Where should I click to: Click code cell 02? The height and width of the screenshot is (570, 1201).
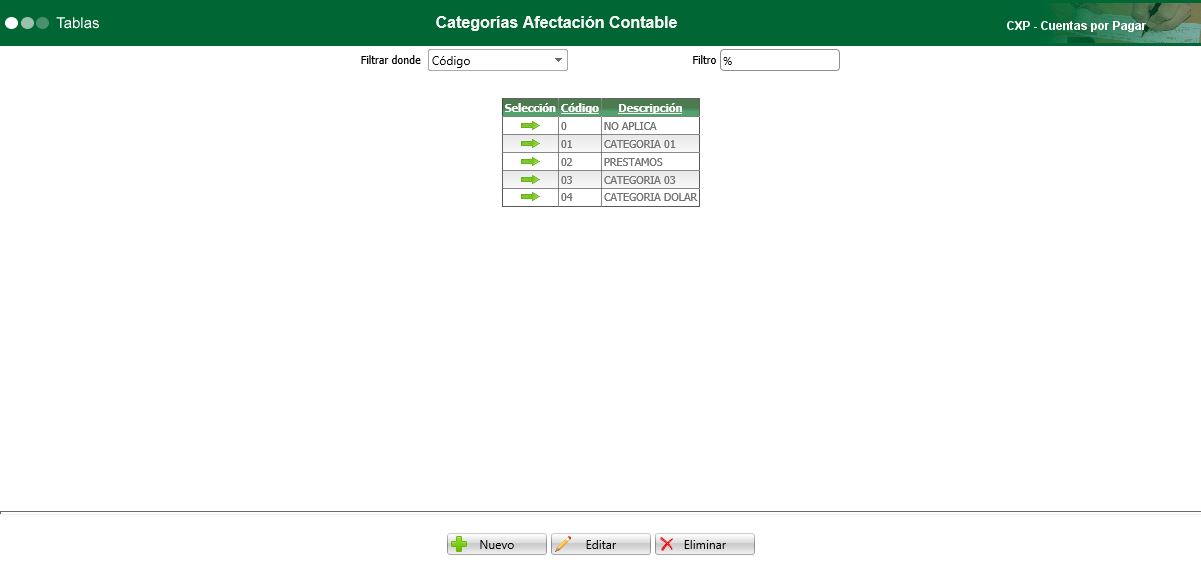pos(580,162)
